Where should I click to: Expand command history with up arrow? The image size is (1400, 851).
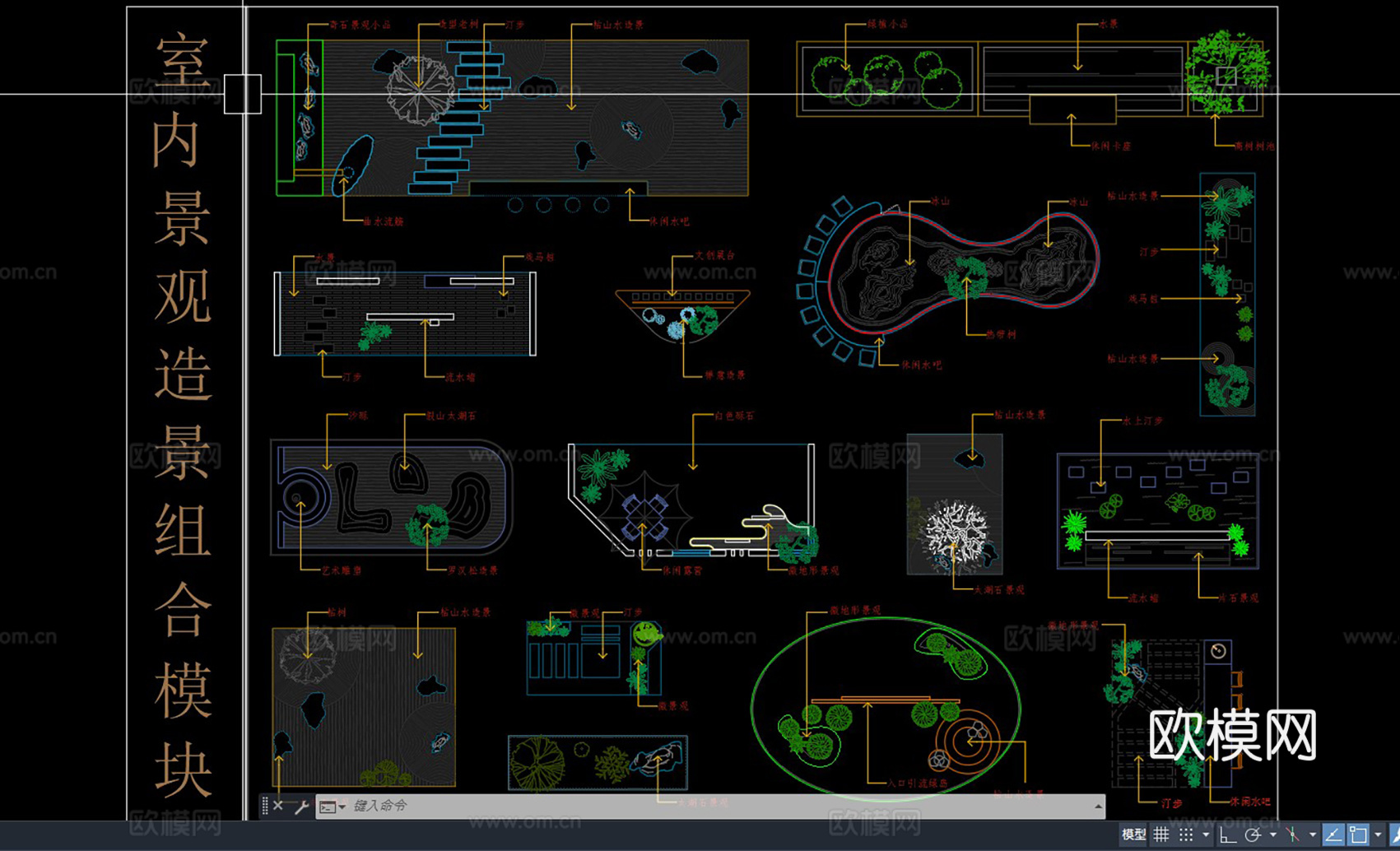coord(1098,806)
